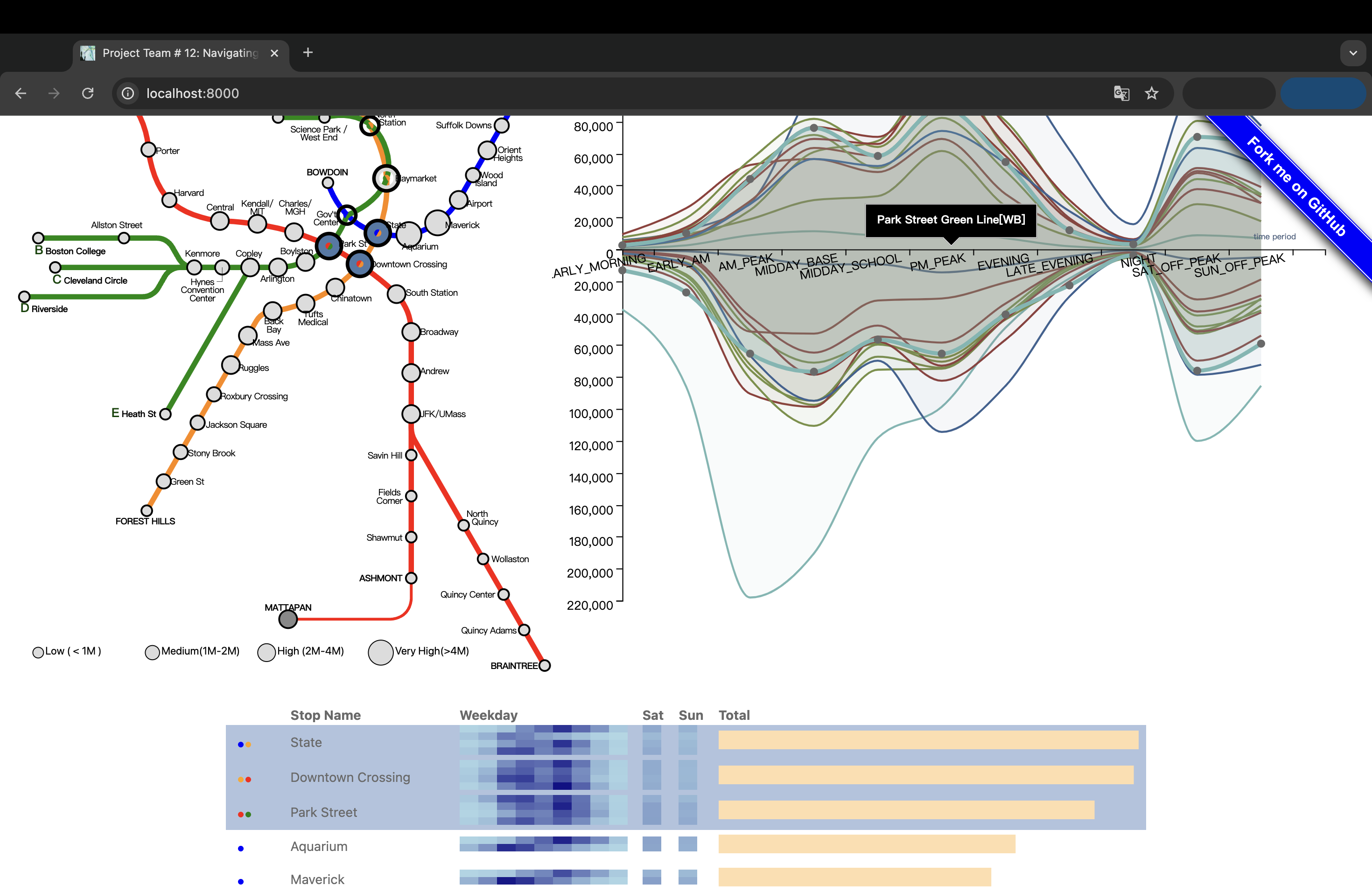Bookmark this page with star icon
The width and height of the screenshot is (1372, 892).
(1152, 93)
